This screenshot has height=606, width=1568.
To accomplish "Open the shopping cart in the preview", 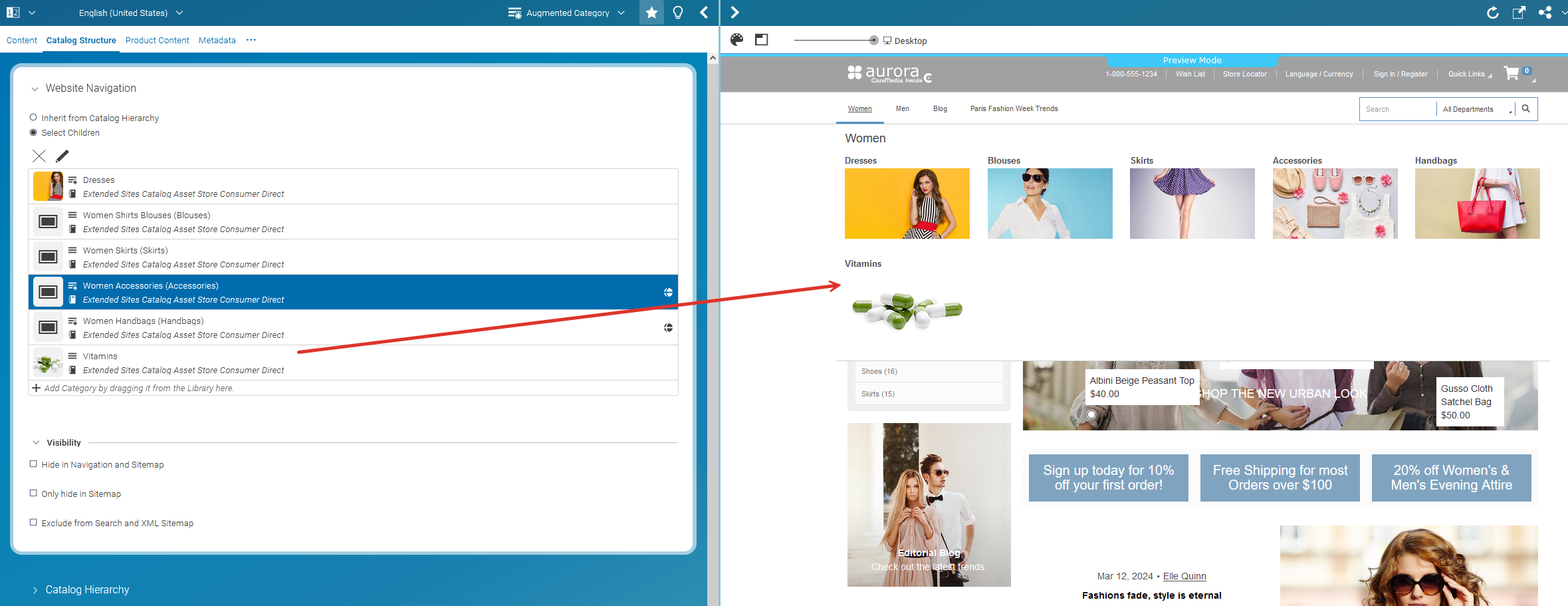I will point(1513,73).
